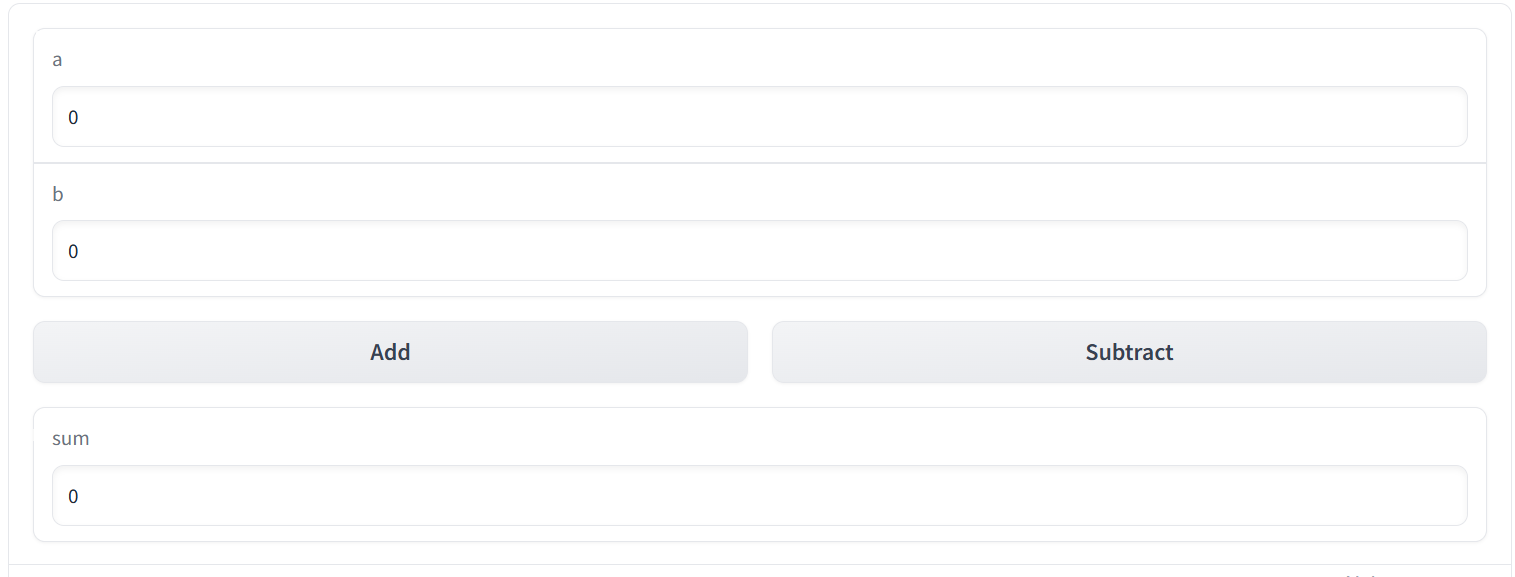The height and width of the screenshot is (577, 1515).
Task: Select the second number box under b
Action: [x=759, y=251]
